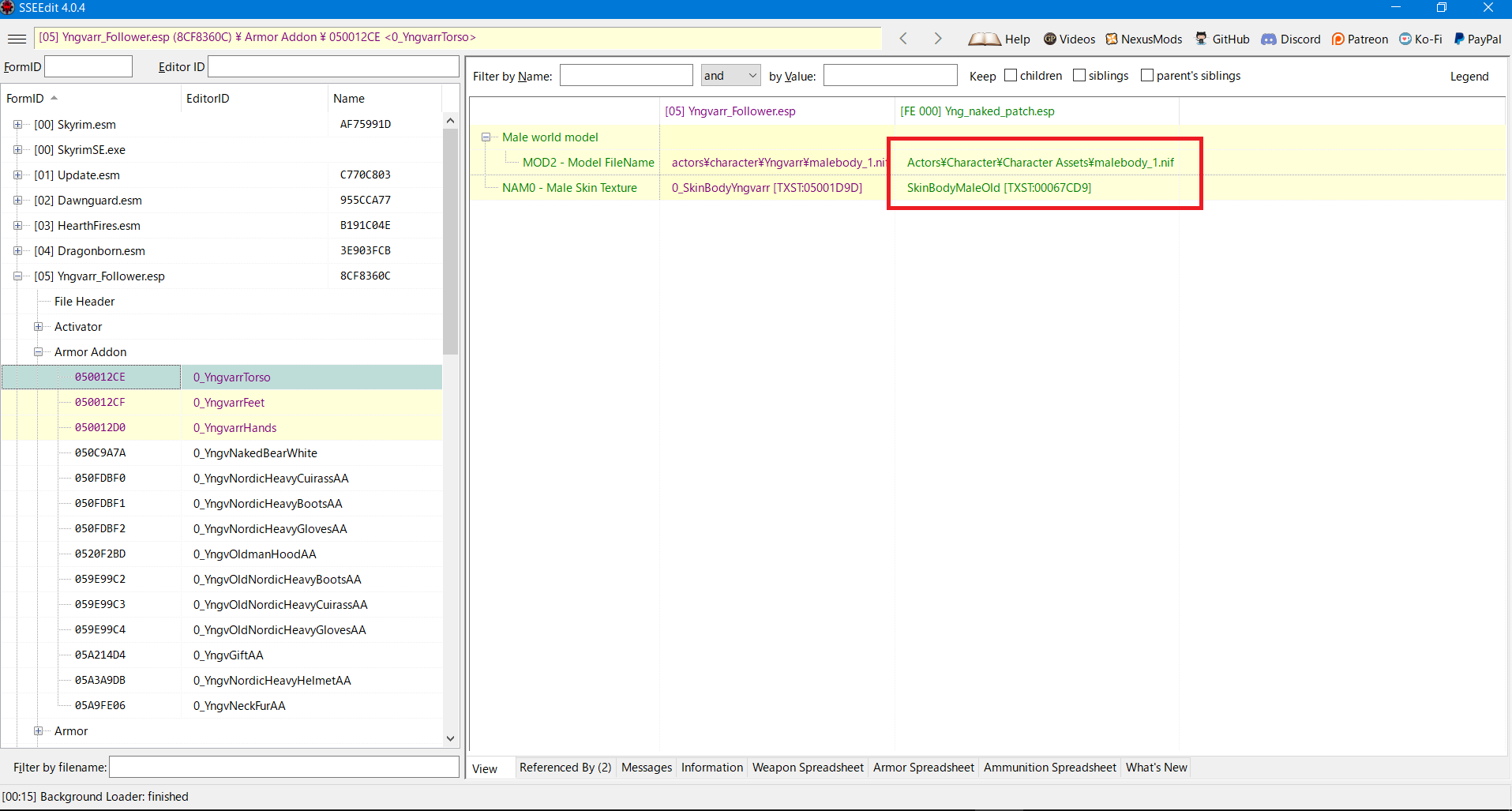The height and width of the screenshot is (811, 1512).
Task: Open Help book icon
Action: pyautogui.click(x=984, y=39)
